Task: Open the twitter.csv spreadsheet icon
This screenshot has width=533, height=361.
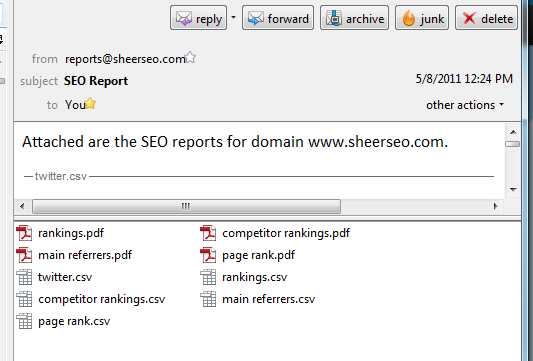Action: (x=24, y=277)
